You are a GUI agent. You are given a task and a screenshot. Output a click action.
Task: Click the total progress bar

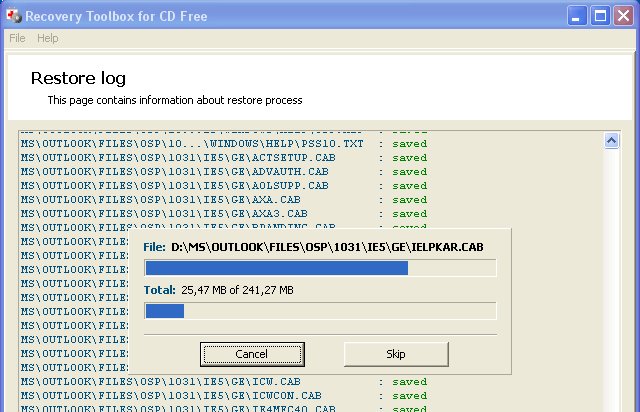coord(320,311)
